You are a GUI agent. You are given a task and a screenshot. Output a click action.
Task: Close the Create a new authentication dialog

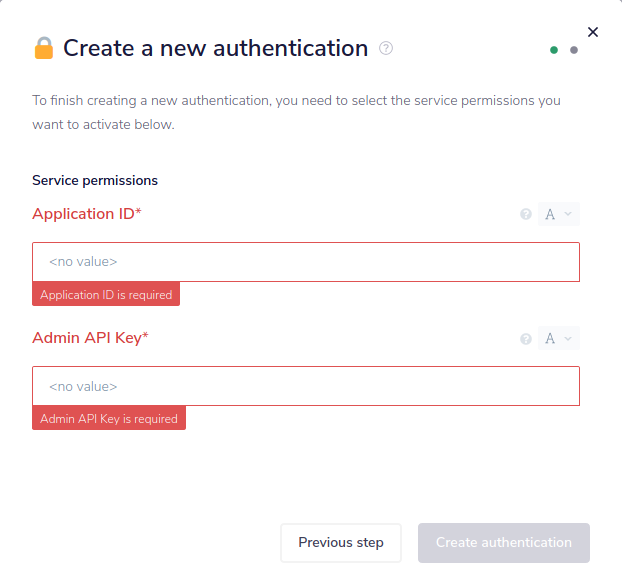593,32
